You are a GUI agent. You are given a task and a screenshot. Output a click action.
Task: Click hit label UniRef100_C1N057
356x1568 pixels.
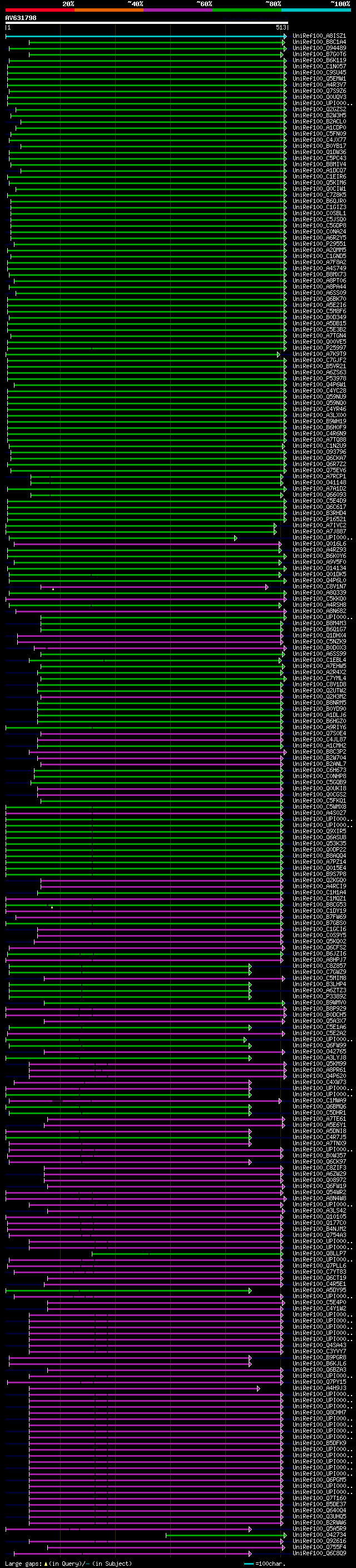(319, 67)
